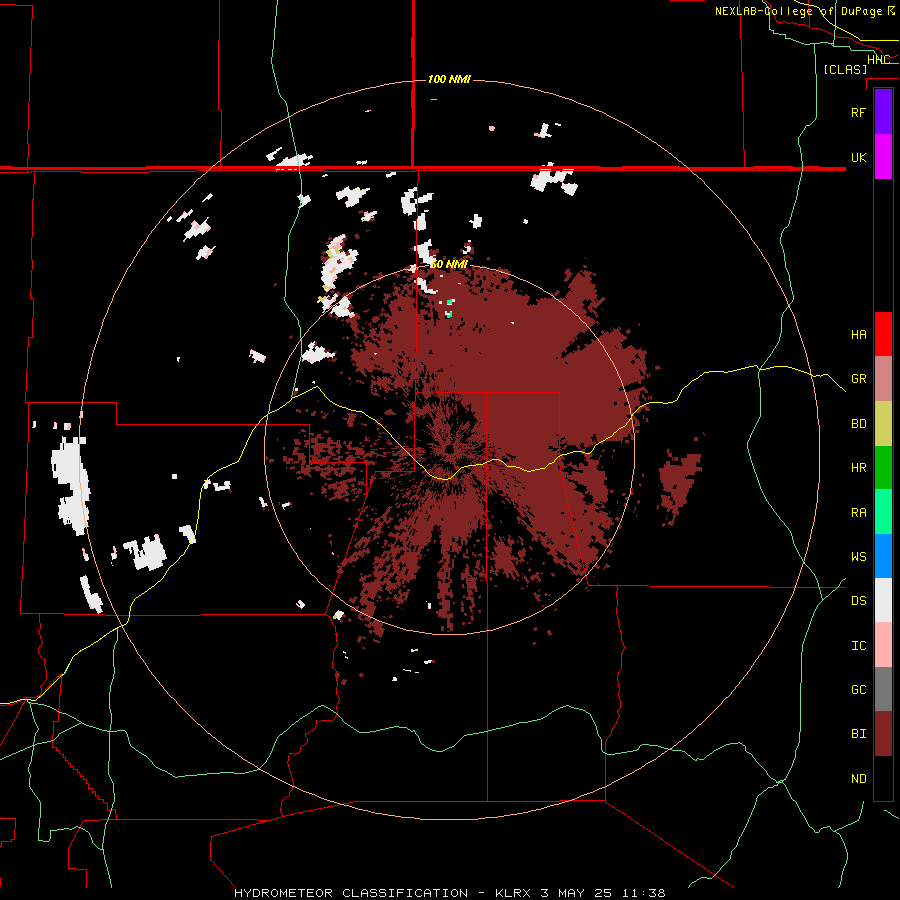This screenshot has height=900, width=900.
Task: Click the HA legend label
Action: (858, 334)
